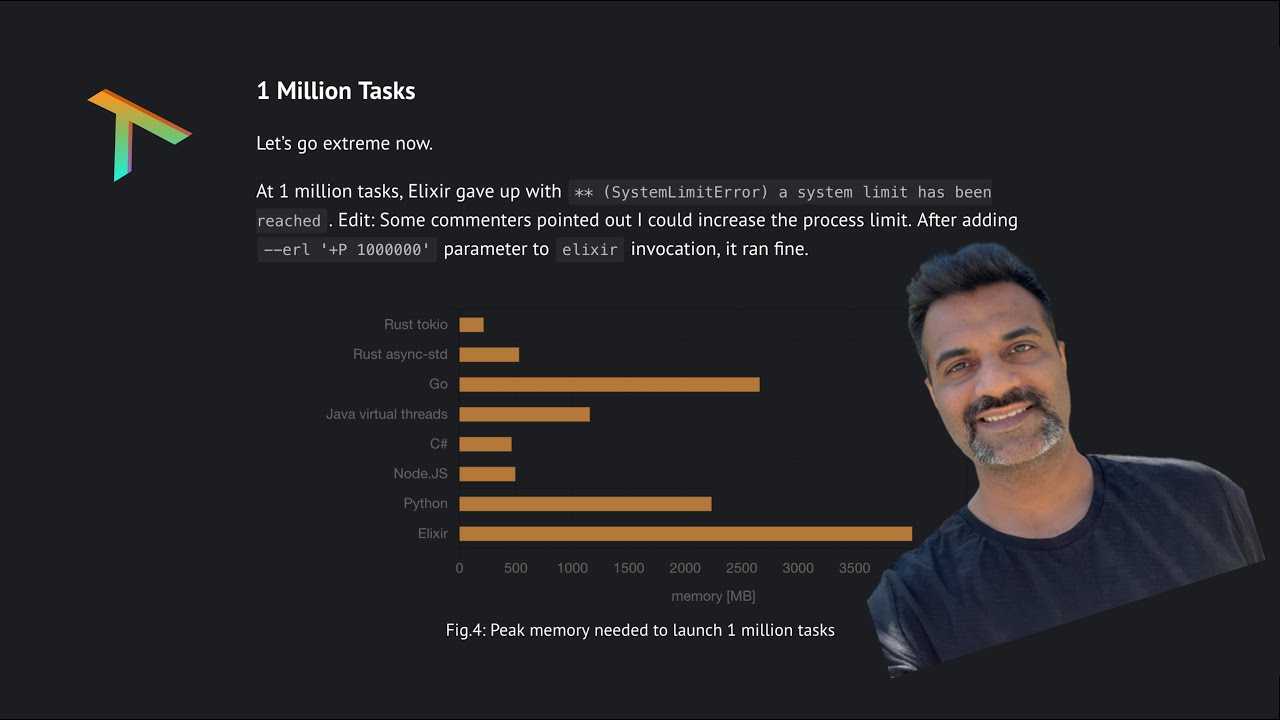The image size is (1280, 720).
Task: Click the '1 Million Tasks' heading
Action: click(336, 91)
